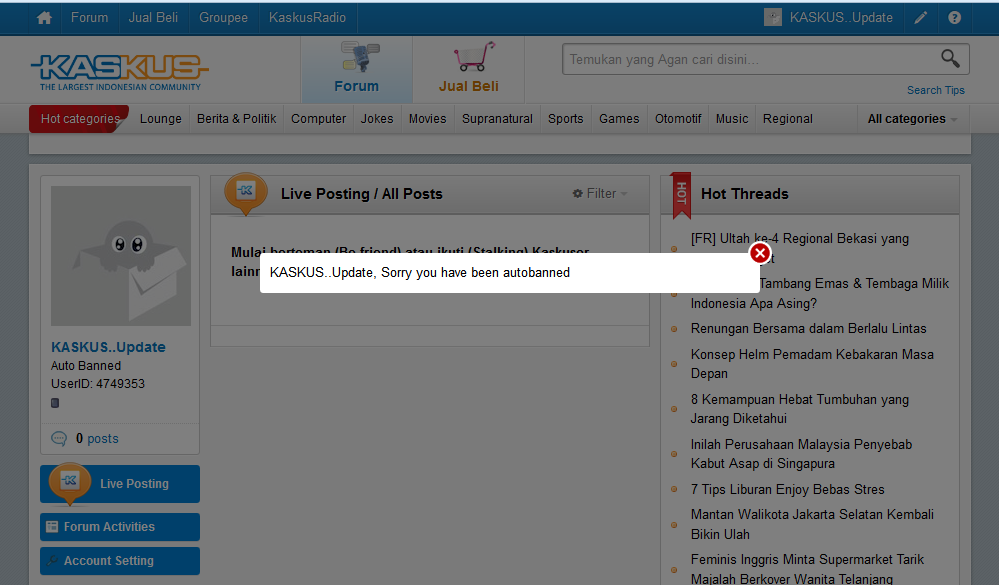Select the Music category
999x585 pixels.
[732, 119]
